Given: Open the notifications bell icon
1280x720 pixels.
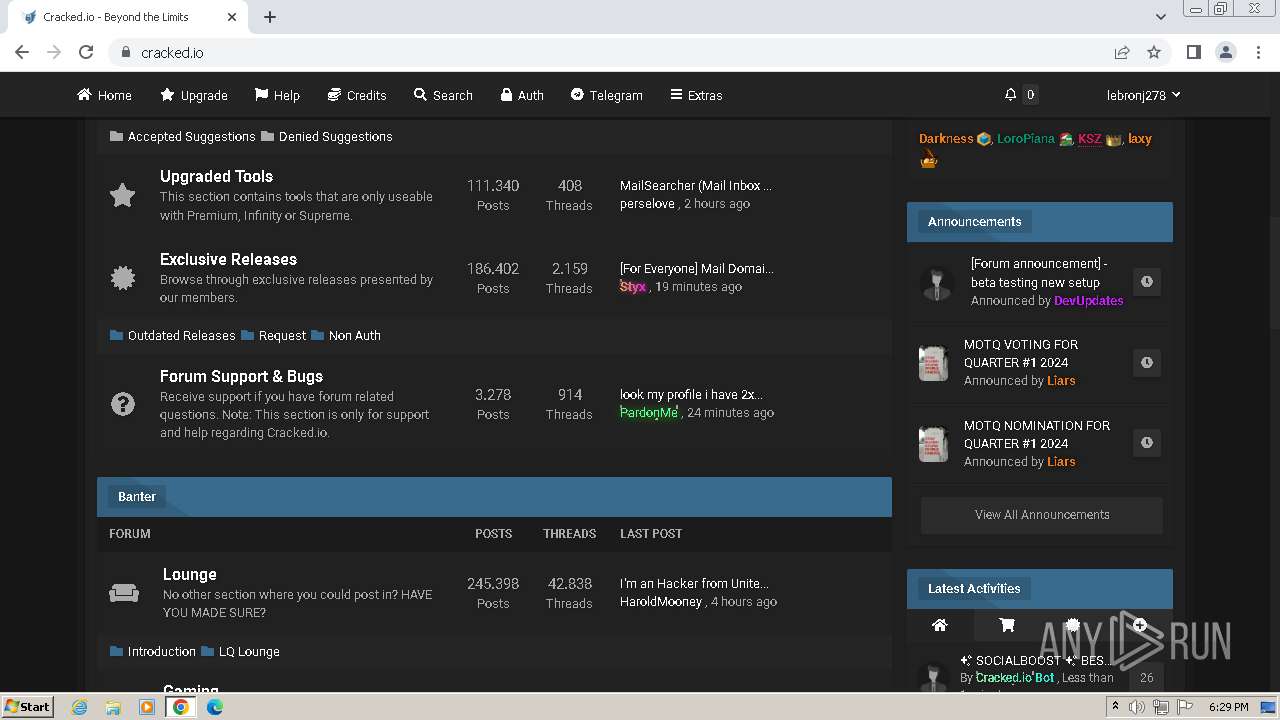Looking at the screenshot, I should (1010, 95).
